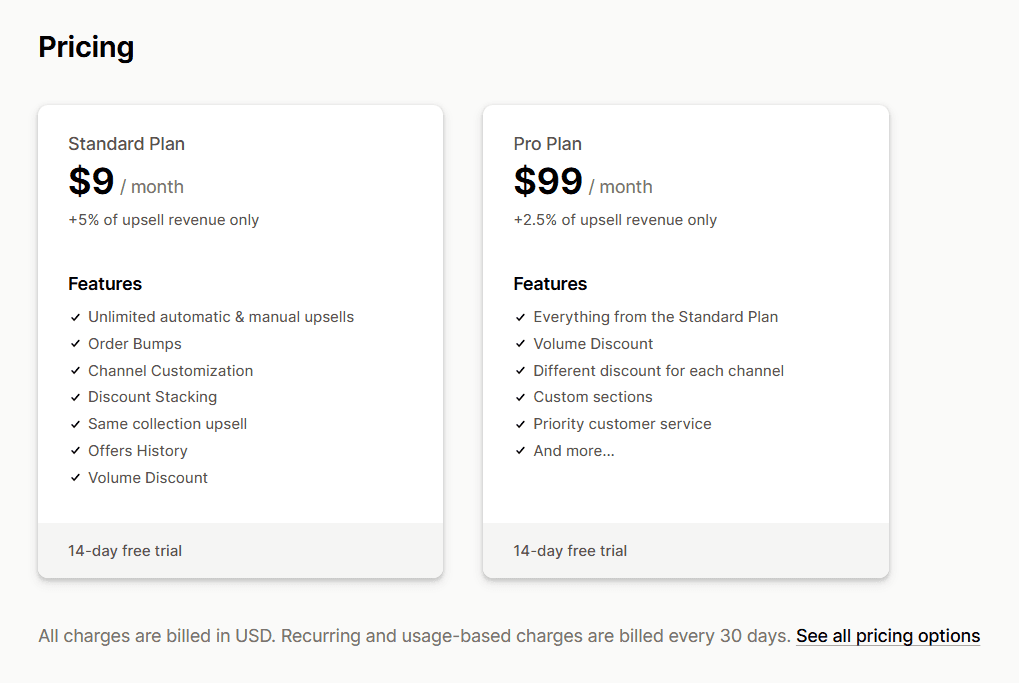Viewport: 1019px width, 683px height.
Task: Click "14-day free trial" under Standard Plan
Action: point(124,550)
